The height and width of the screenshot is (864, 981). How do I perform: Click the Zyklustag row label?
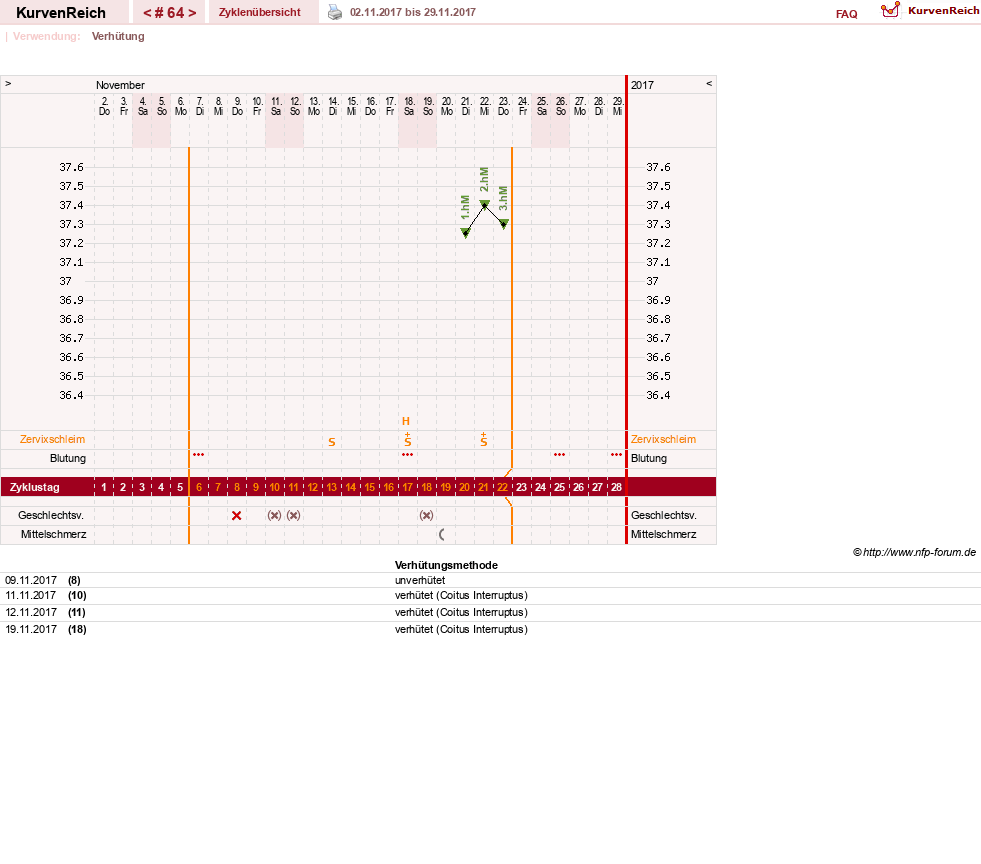point(34,487)
